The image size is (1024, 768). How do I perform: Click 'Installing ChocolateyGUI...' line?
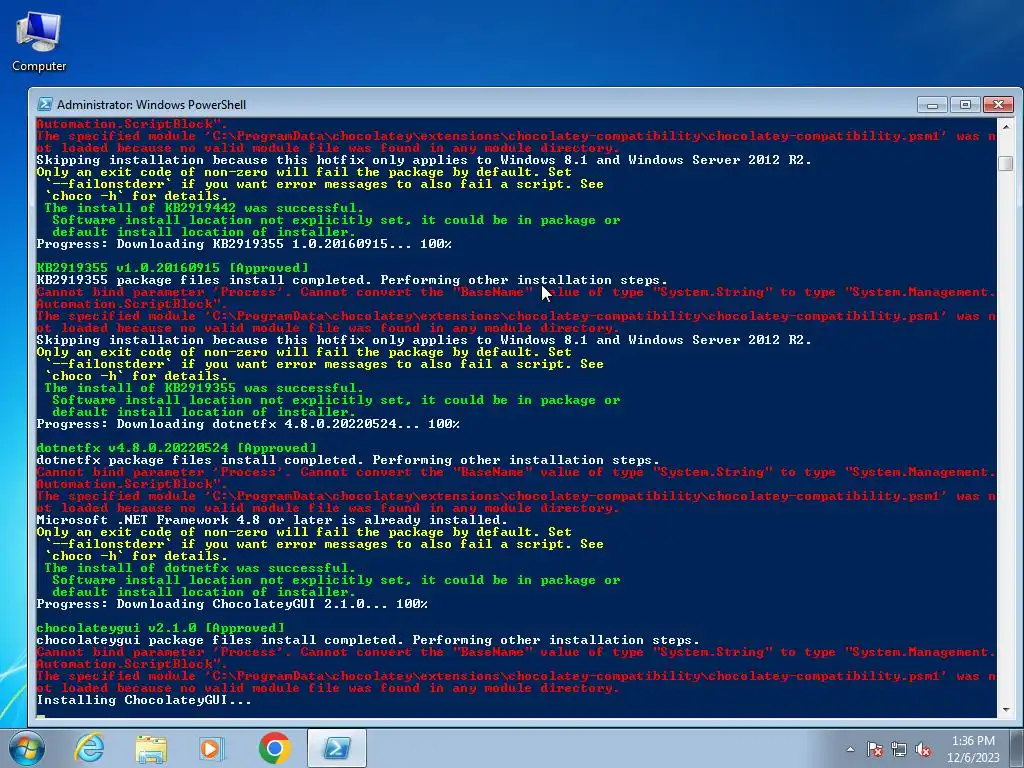[x=144, y=700]
